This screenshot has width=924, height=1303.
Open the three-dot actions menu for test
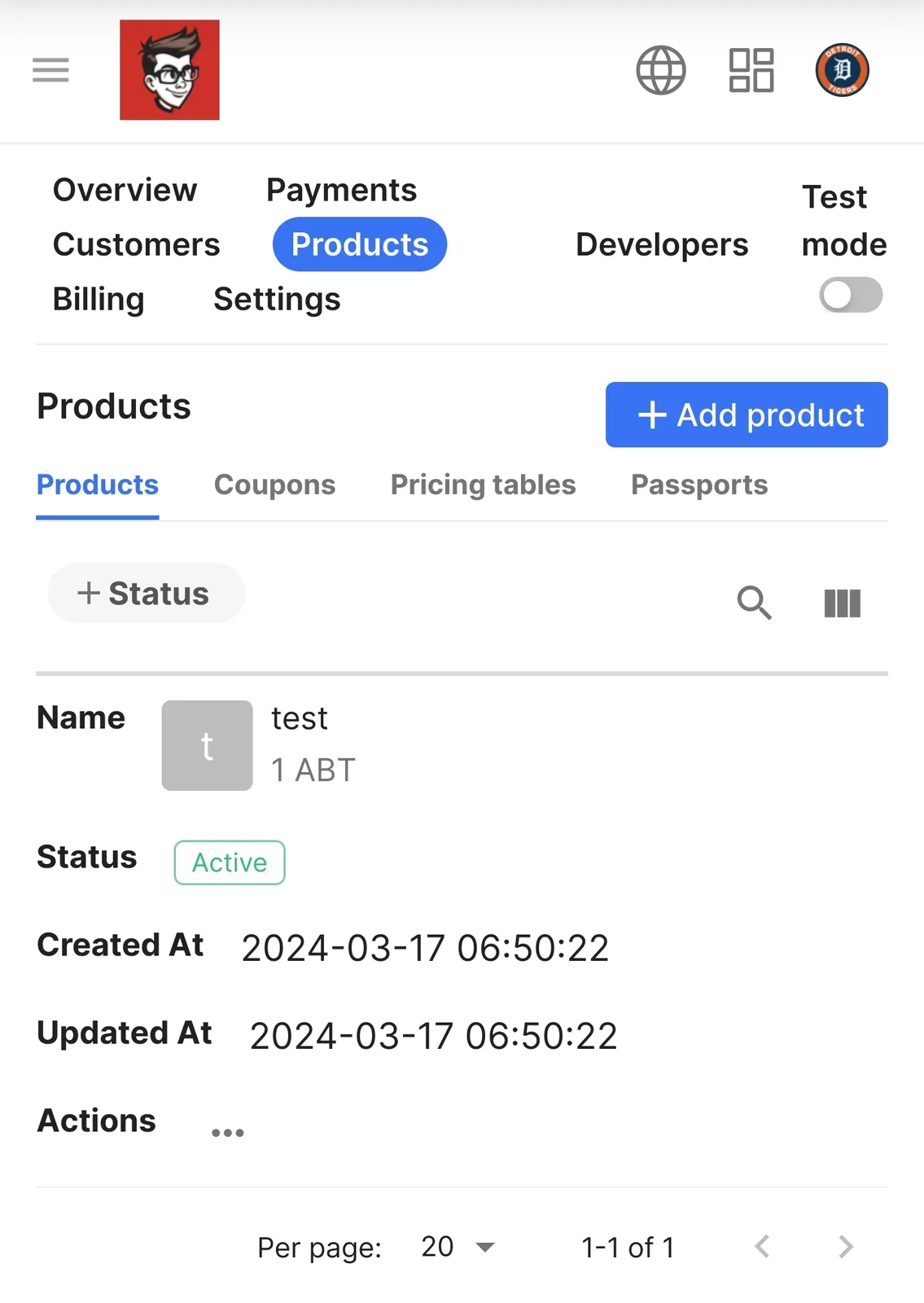[x=228, y=1132]
